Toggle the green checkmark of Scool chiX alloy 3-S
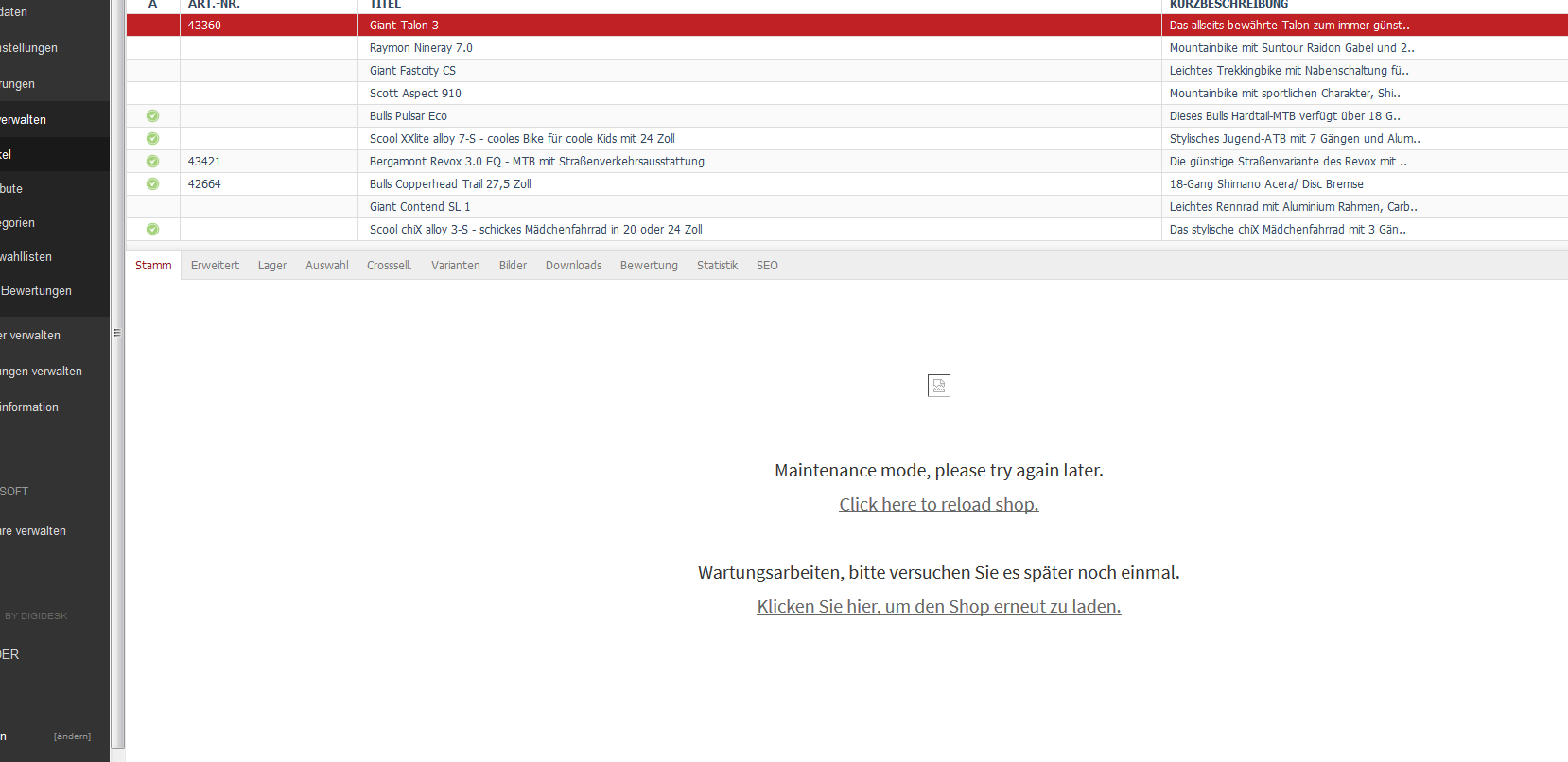The image size is (1568, 762). [152, 230]
